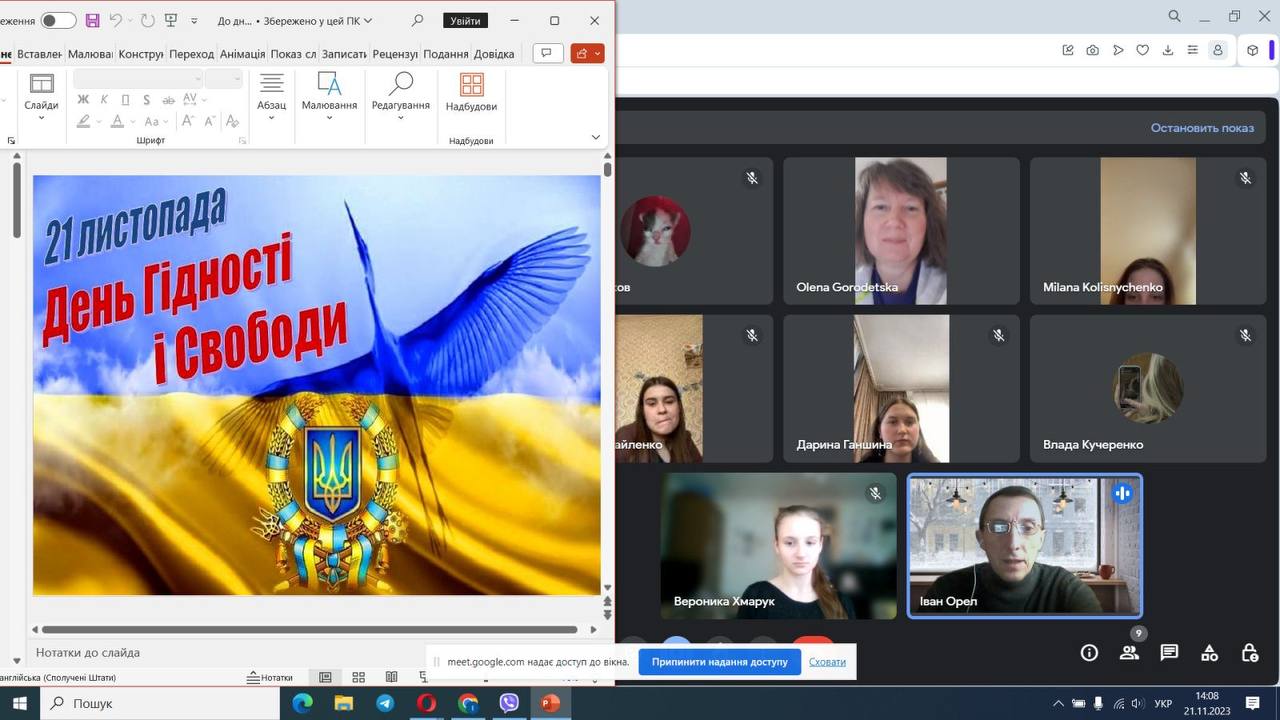Open Telegram from the Windows taskbar
The image size is (1280, 720).
point(385,703)
